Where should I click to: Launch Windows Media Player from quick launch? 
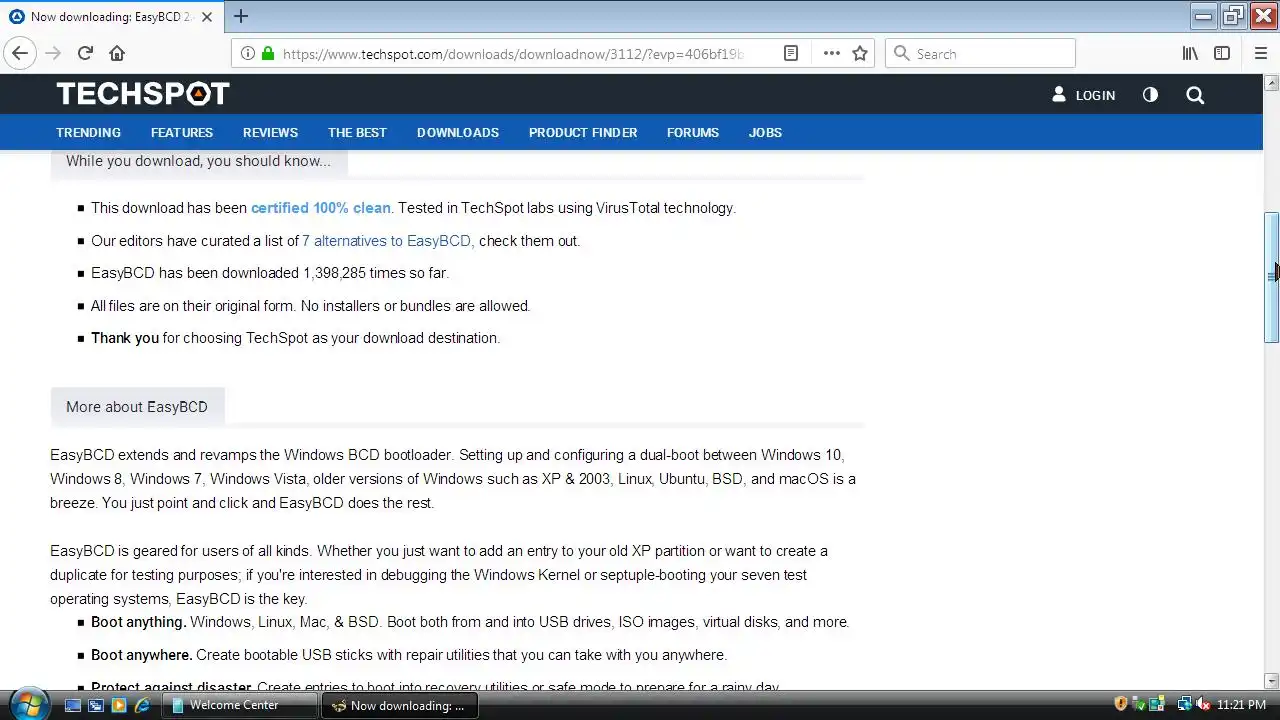pos(119,705)
